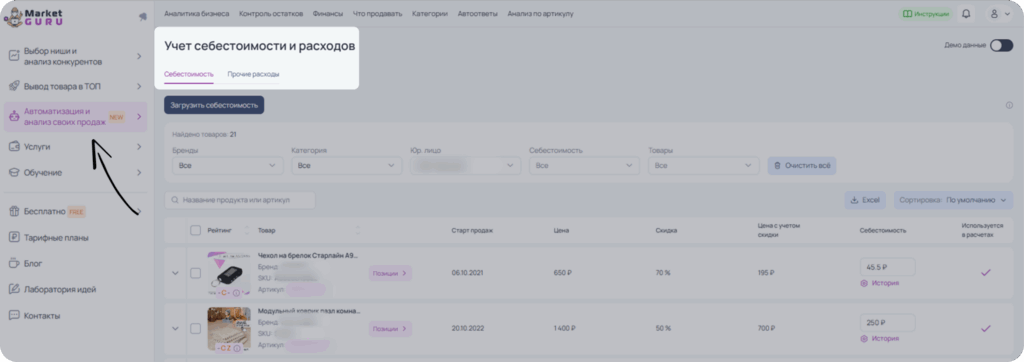Open Чехол на брелок product thumbnail
The width and height of the screenshot is (1024, 362).
229,273
